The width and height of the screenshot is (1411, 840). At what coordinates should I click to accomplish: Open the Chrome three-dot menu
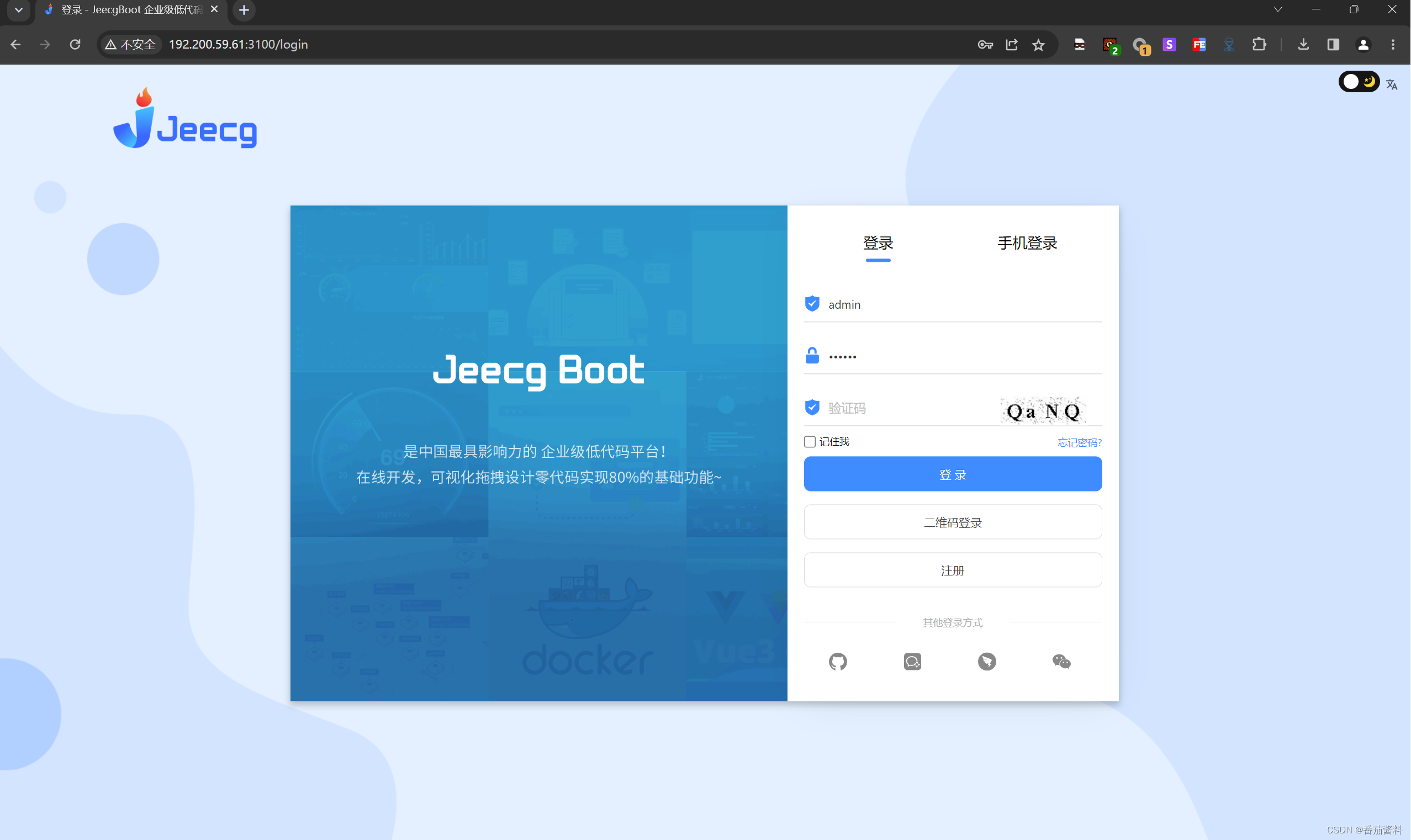click(1393, 44)
